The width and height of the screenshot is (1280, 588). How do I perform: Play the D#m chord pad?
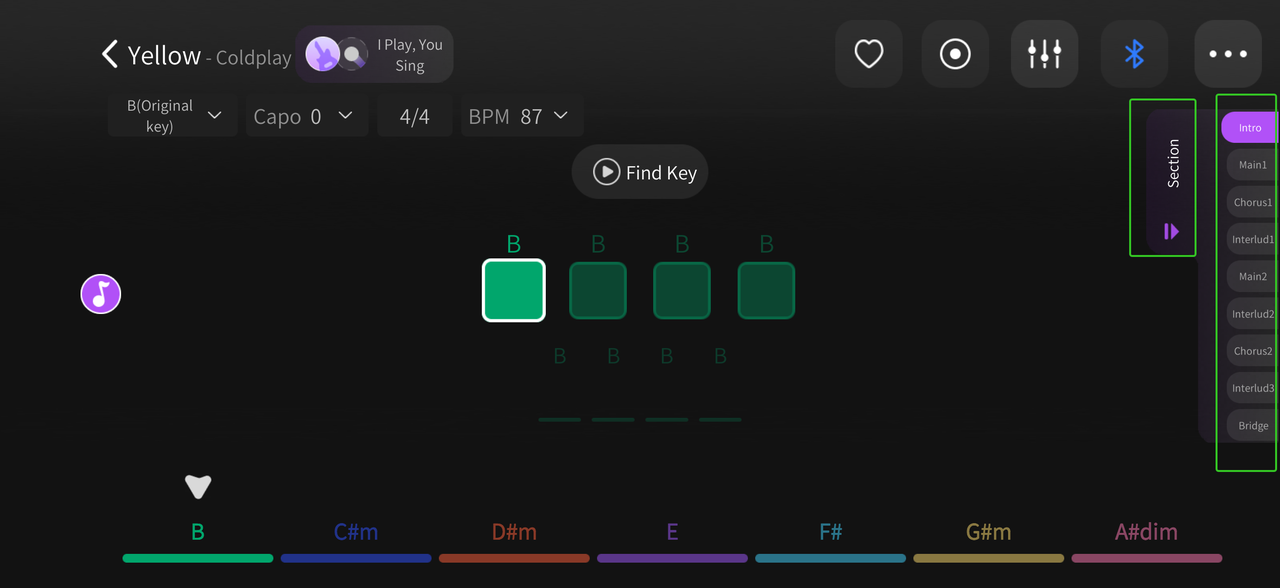(x=514, y=540)
